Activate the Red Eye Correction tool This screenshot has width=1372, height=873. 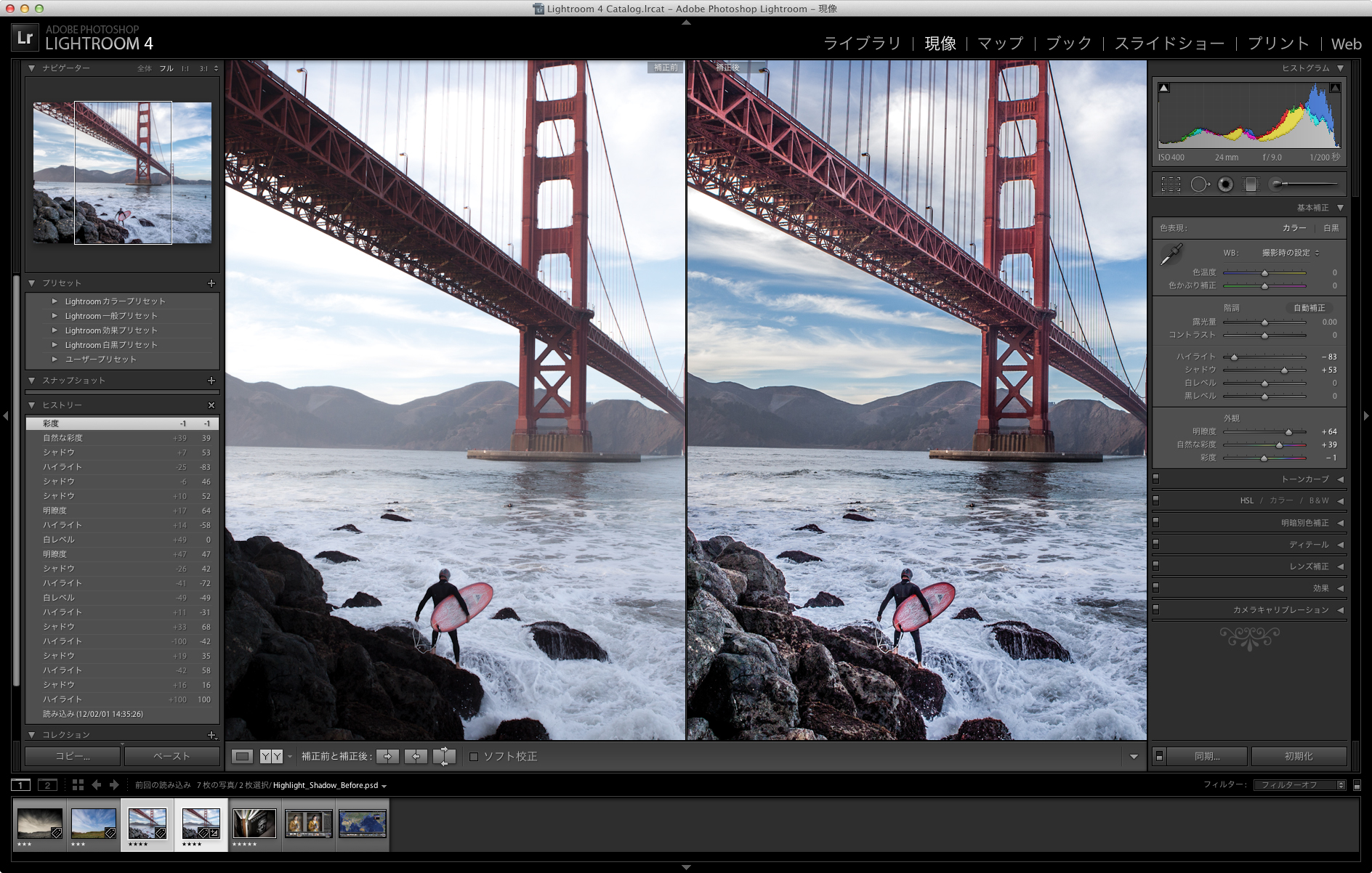click(1225, 184)
